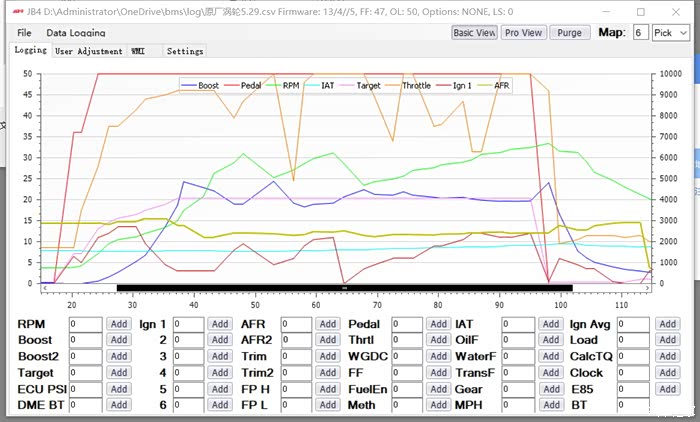Click the Basic View button
The width and height of the screenshot is (700, 422).
(474, 33)
